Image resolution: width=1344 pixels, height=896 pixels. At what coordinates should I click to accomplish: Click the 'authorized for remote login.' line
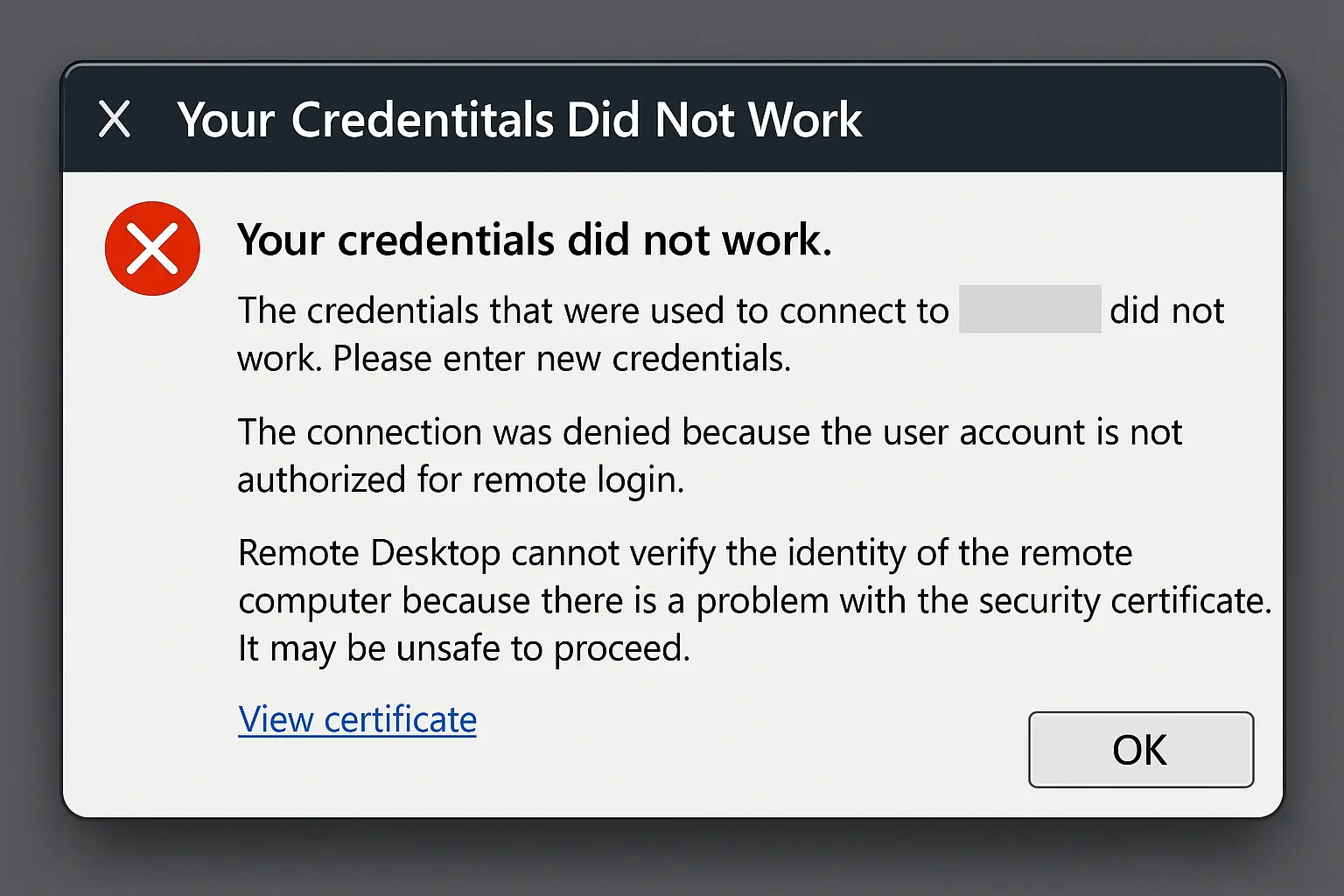(460, 479)
